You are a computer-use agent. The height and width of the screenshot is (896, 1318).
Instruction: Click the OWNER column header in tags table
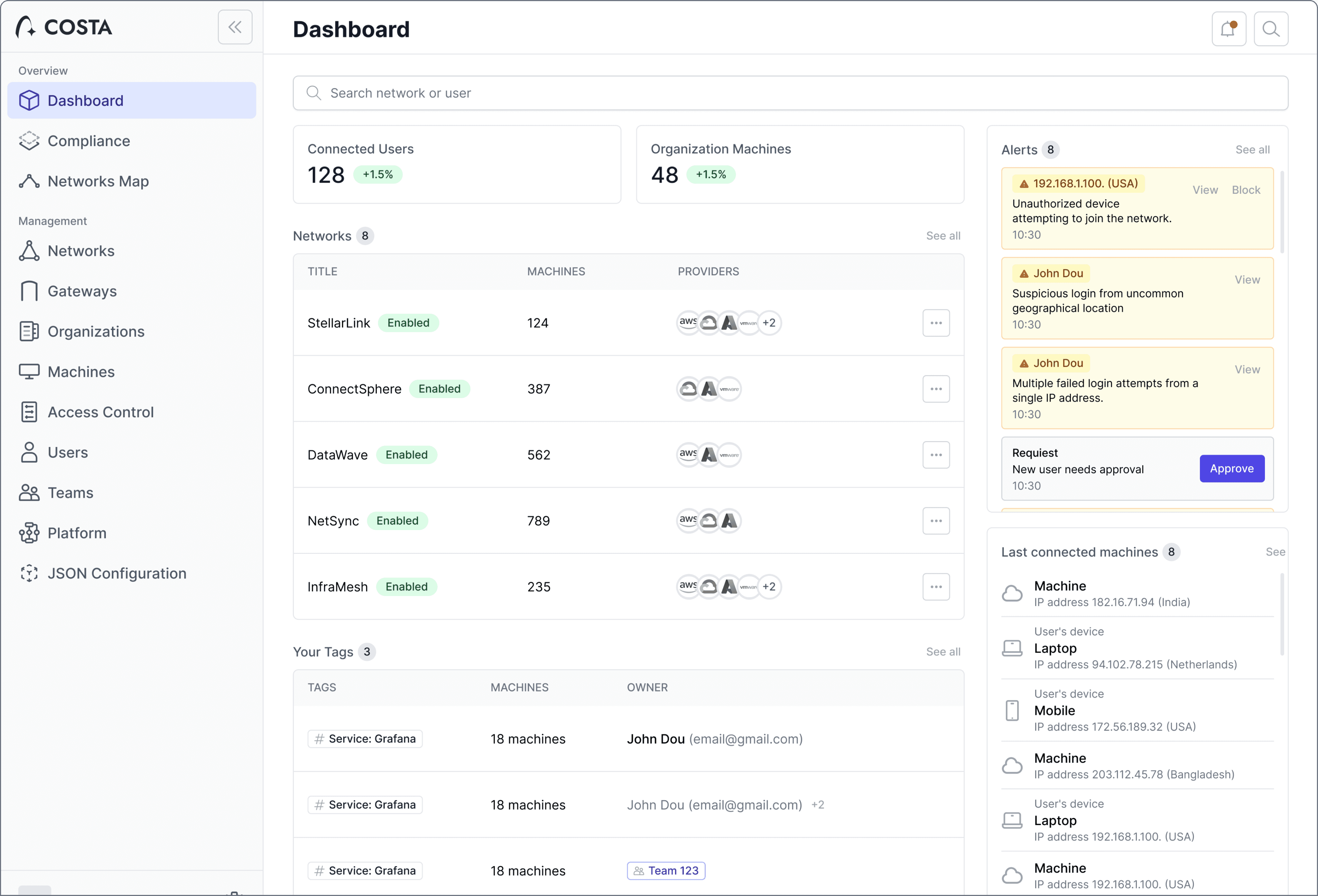647,687
